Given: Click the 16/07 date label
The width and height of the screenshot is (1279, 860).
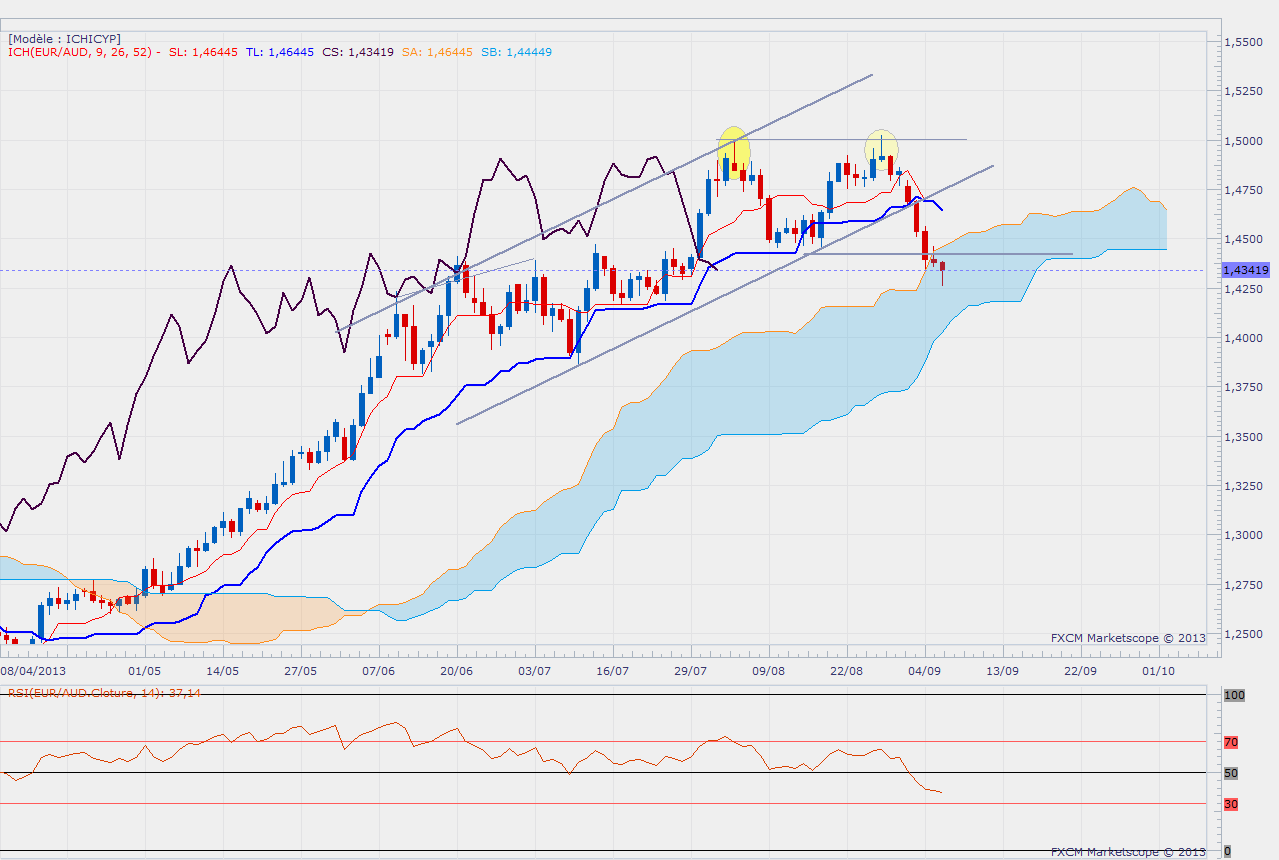Looking at the screenshot, I should [x=612, y=672].
